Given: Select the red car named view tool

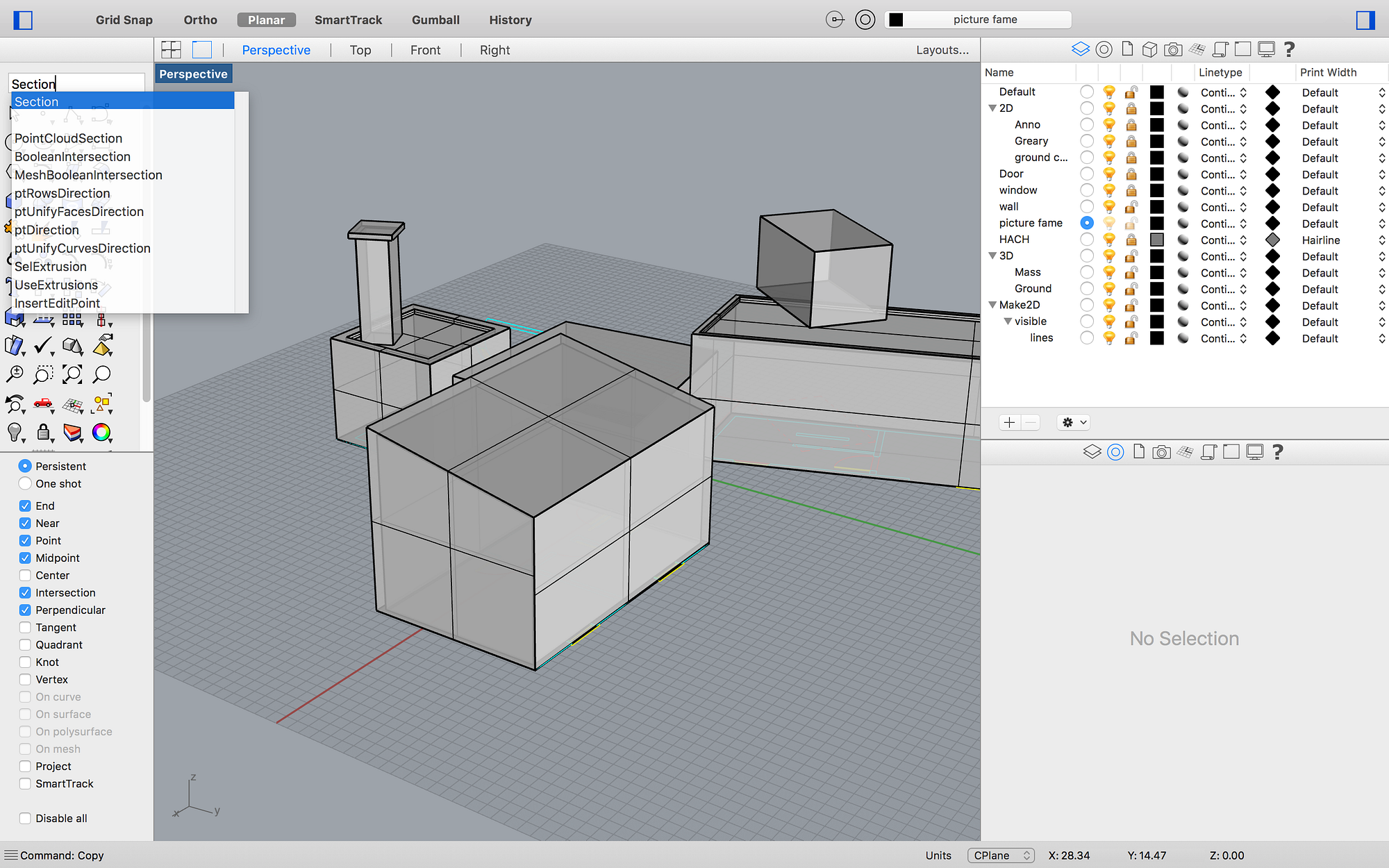Looking at the screenshot, I should tap(43, 404).
